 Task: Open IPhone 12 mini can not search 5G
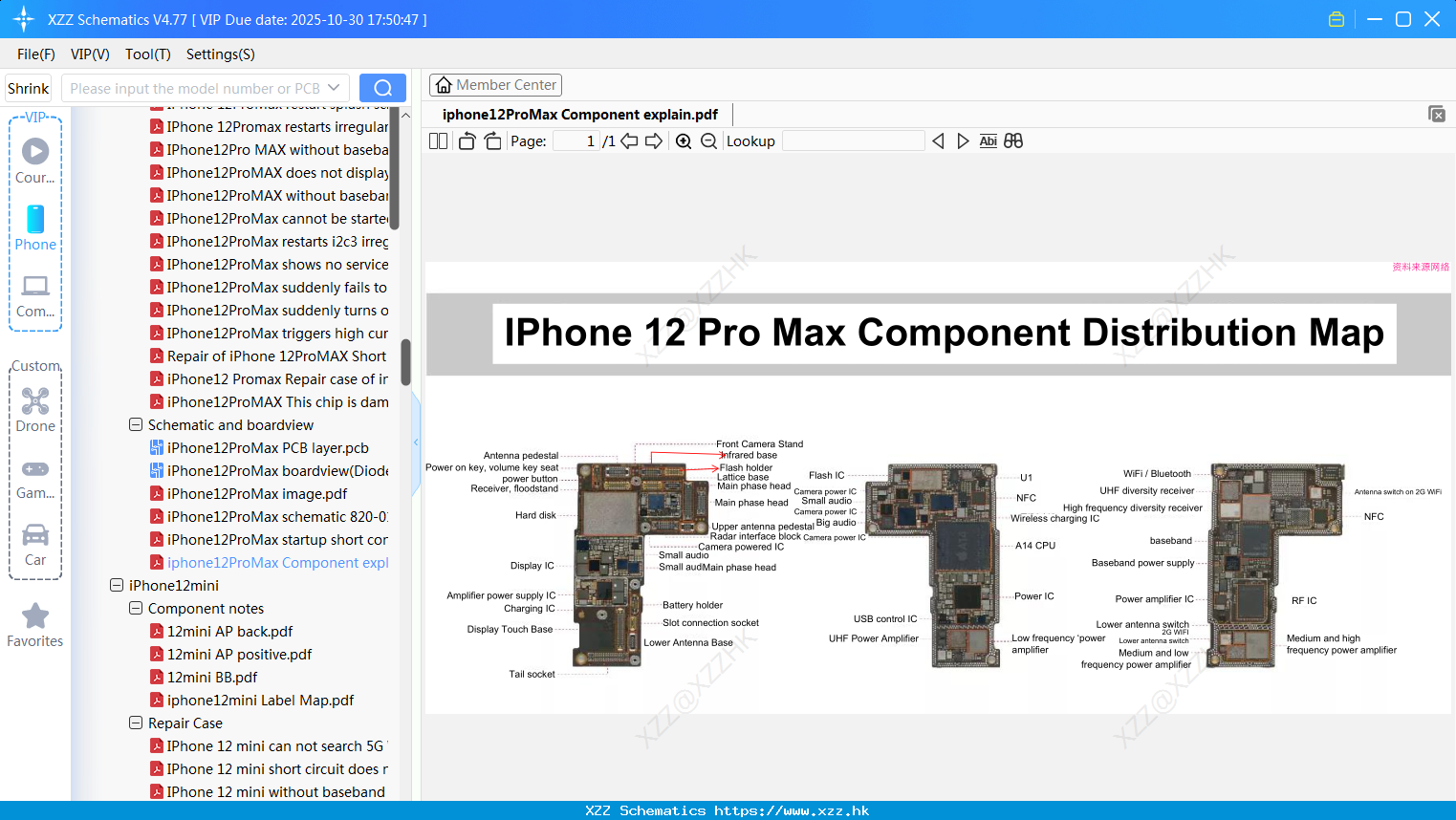point(269,746)
